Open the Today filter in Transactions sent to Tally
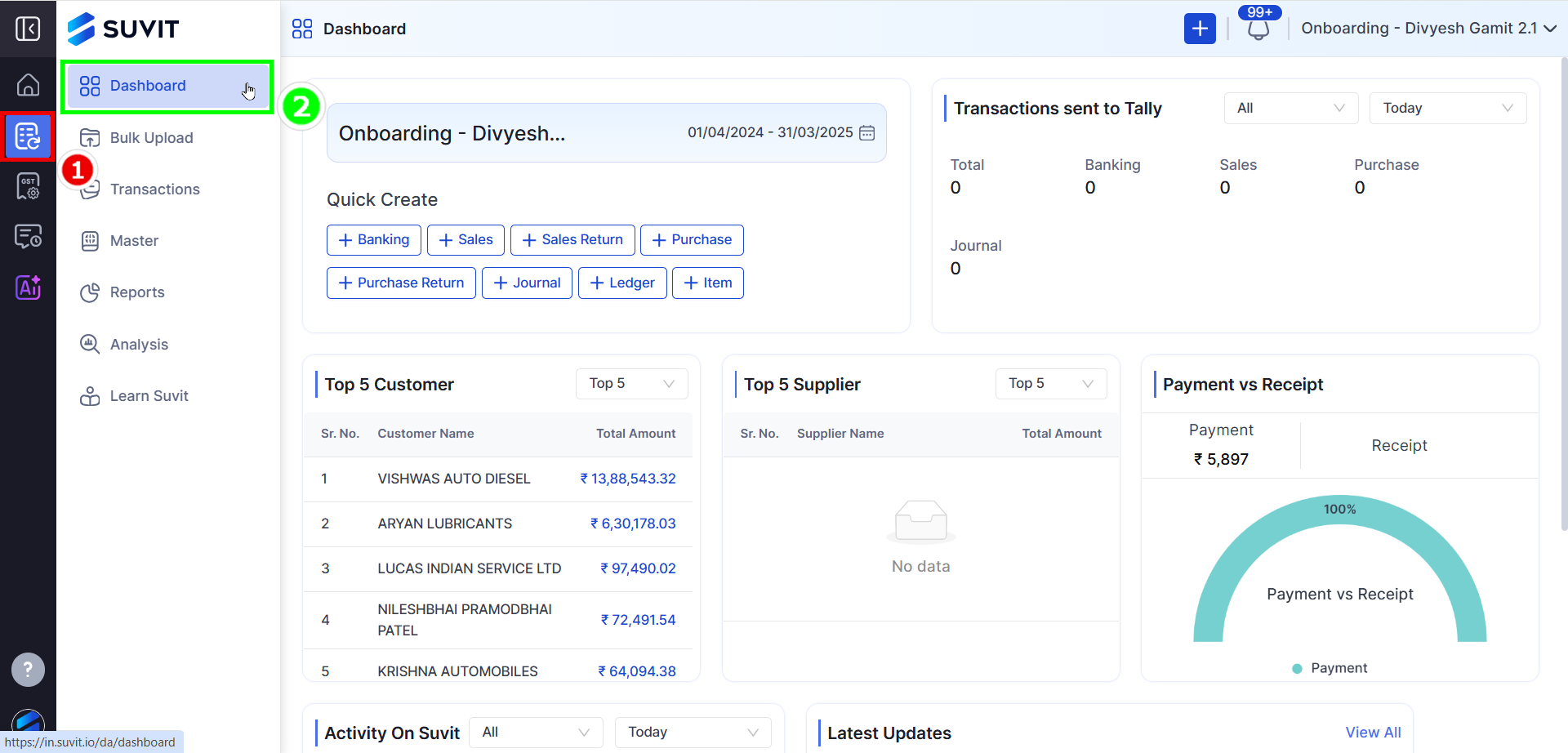 point(1447,108)
